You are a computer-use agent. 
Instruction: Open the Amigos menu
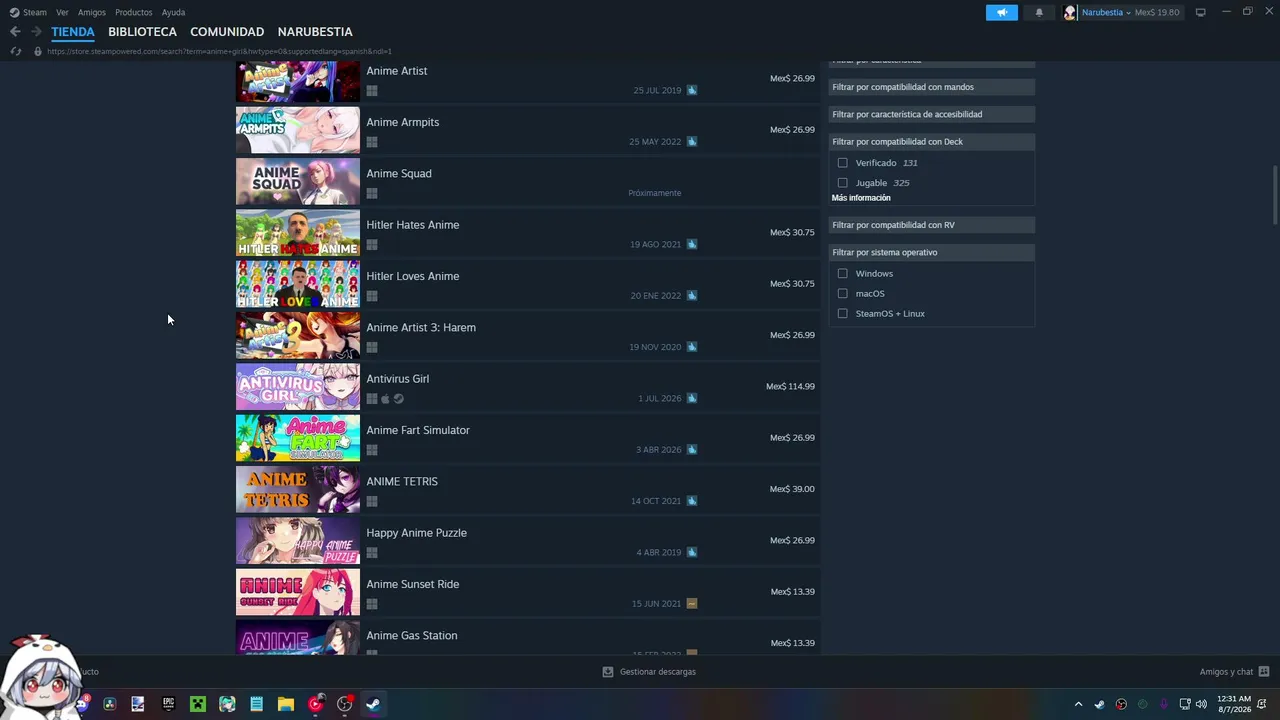[92, 12]
